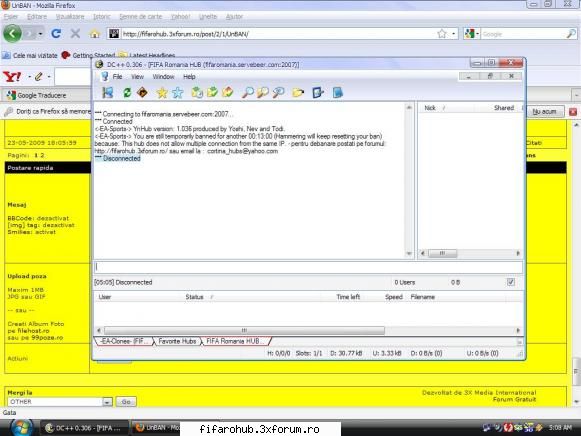
Task: Go back with Firefox back arrow
Action: (x=12, y=34)
